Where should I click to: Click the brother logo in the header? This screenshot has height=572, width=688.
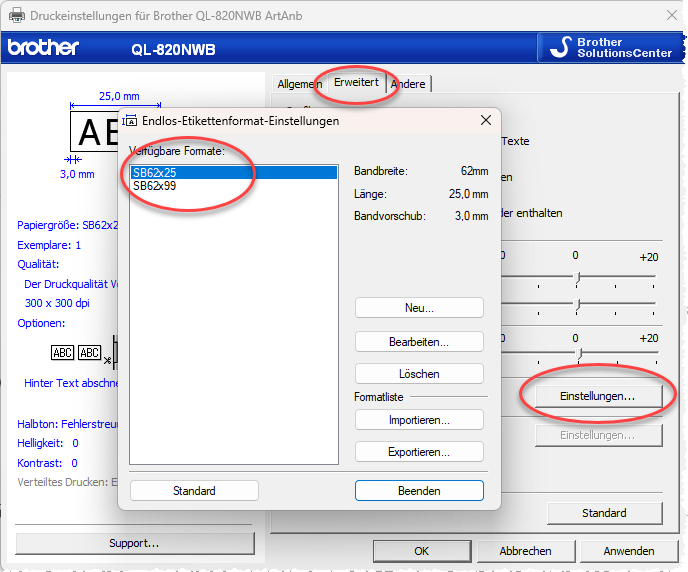click(x=43, y=47)
